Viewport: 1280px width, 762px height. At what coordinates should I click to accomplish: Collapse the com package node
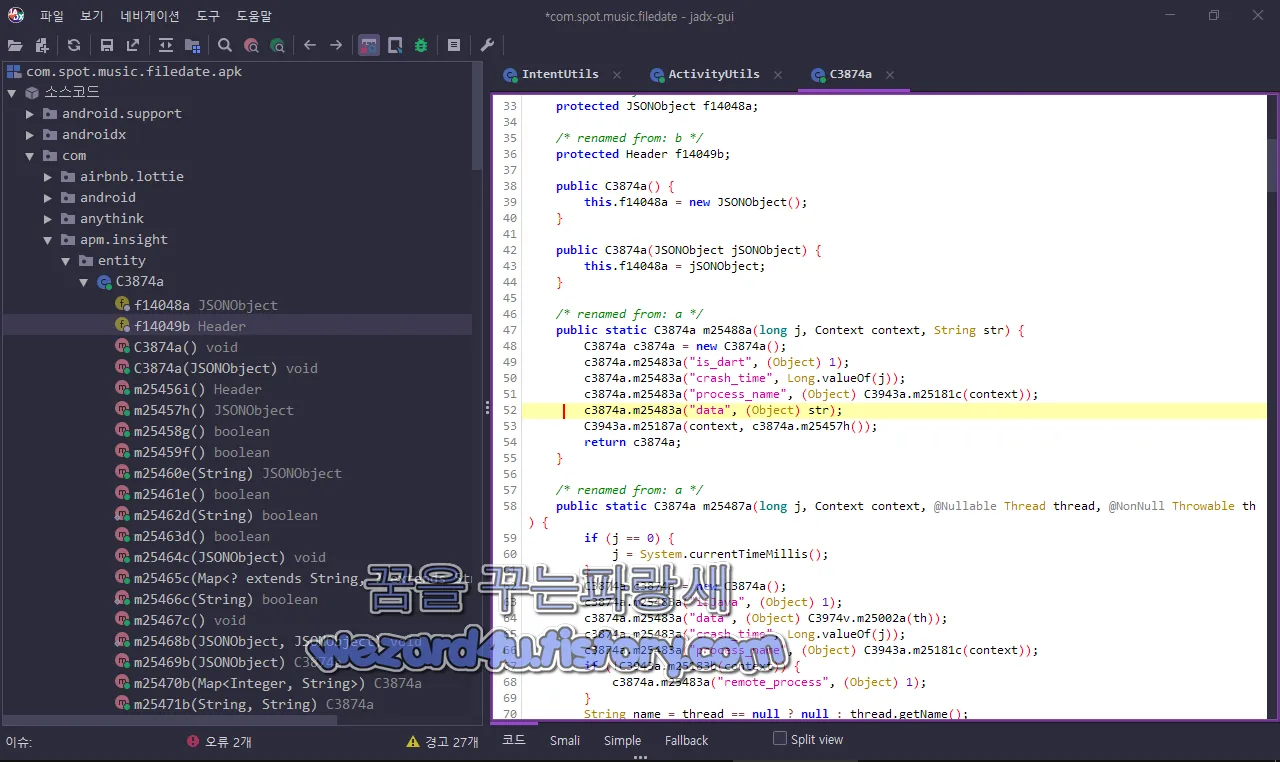pos(30,156)
